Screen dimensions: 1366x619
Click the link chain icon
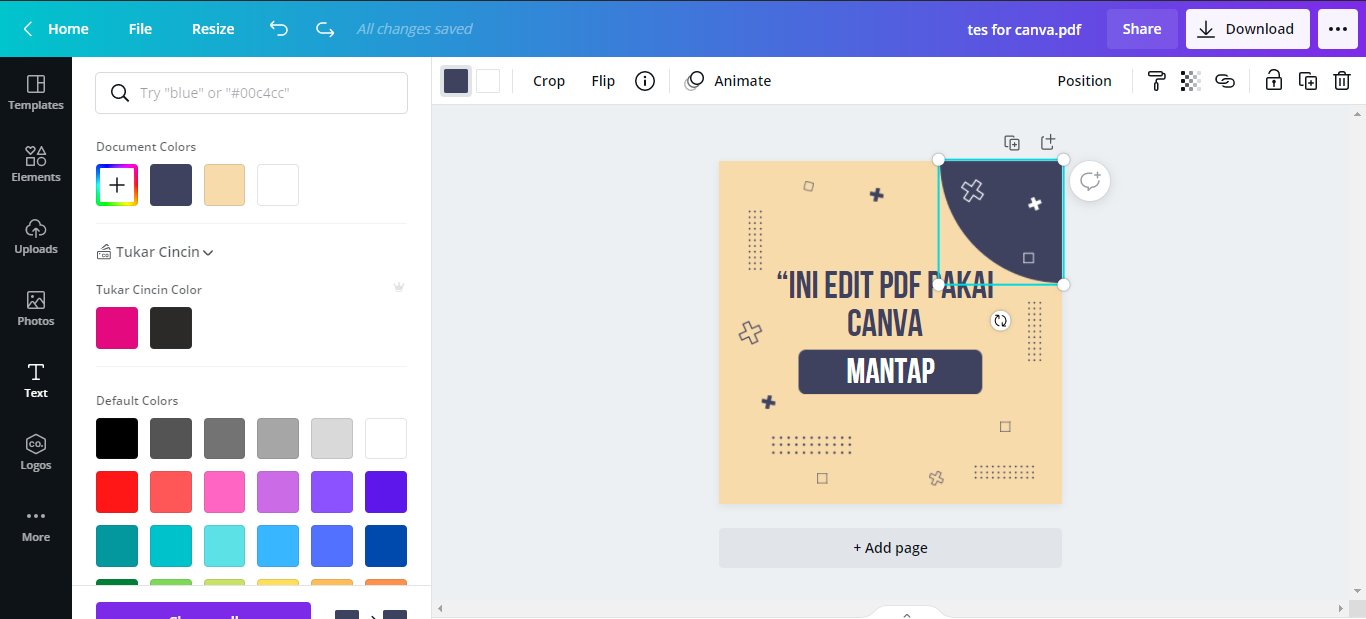coord(1225,81)
